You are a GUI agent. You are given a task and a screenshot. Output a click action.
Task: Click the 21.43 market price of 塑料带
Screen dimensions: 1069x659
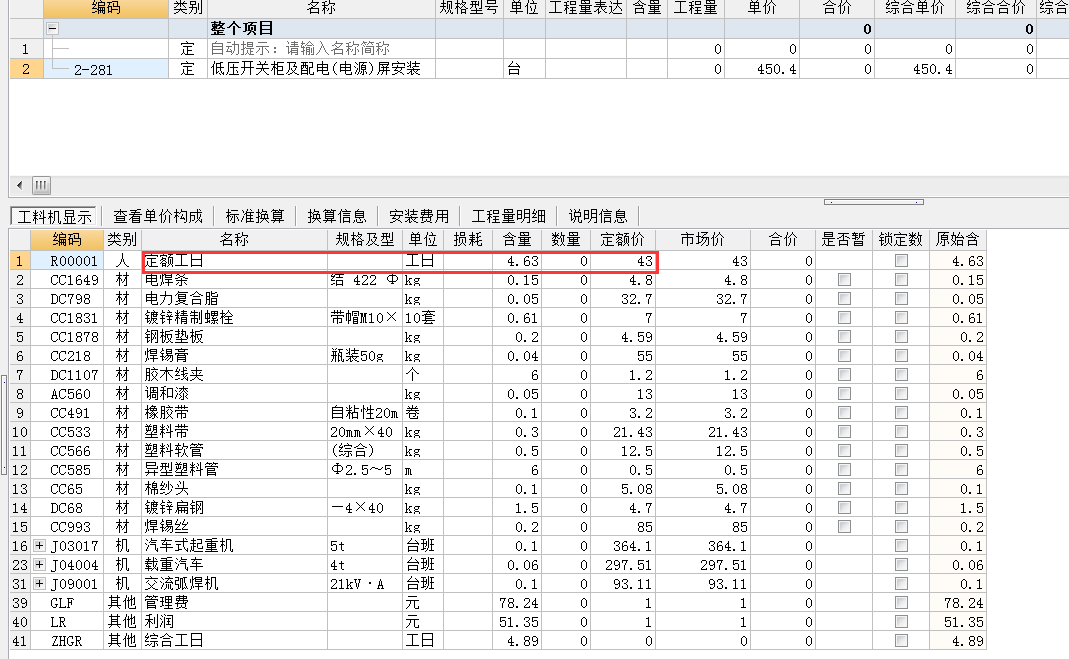tap(702, 432)
